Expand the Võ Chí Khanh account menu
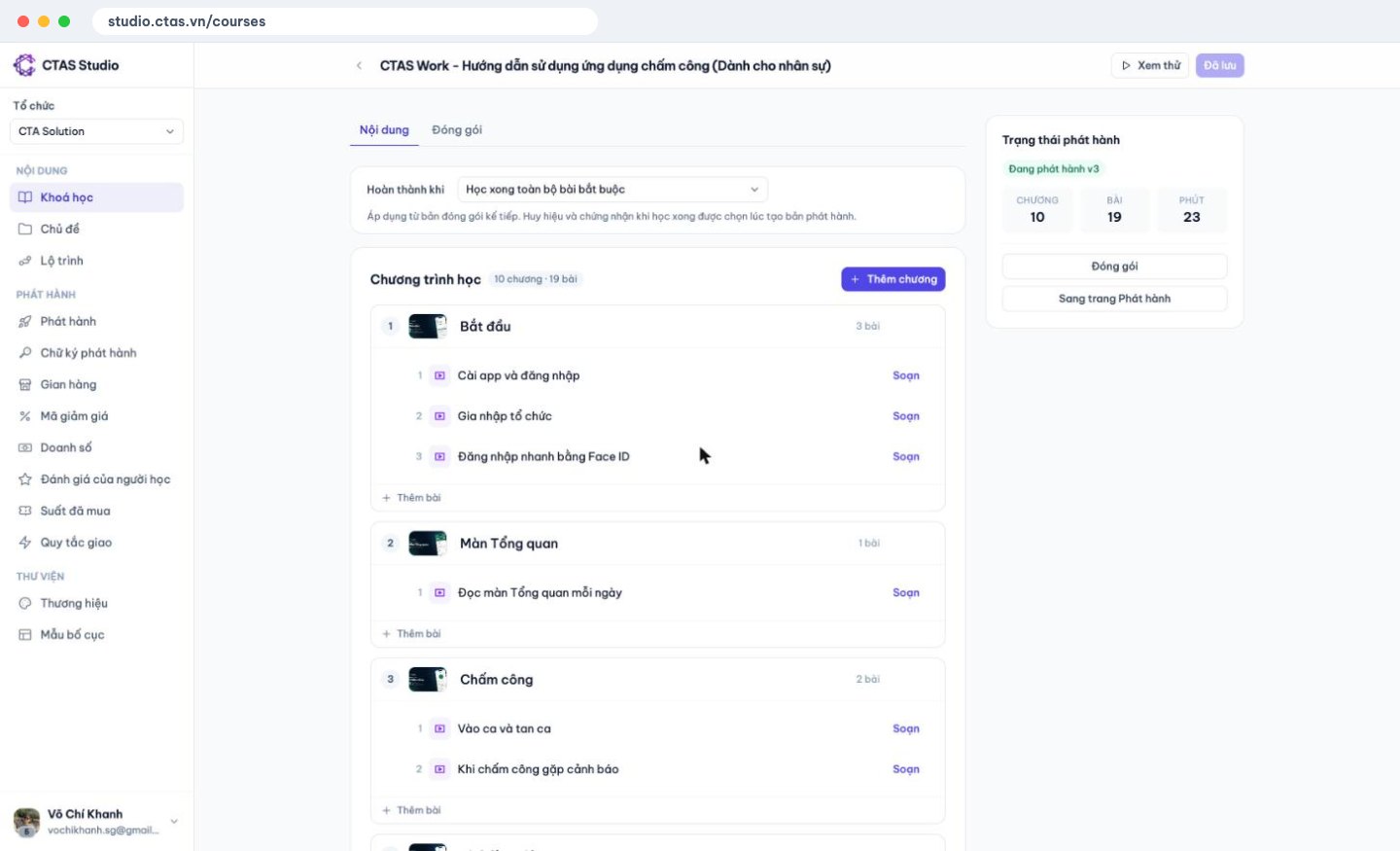Image resolution: width=1400 pixels, height=851 pixels. pyautogui.click(x=96, y=822)
